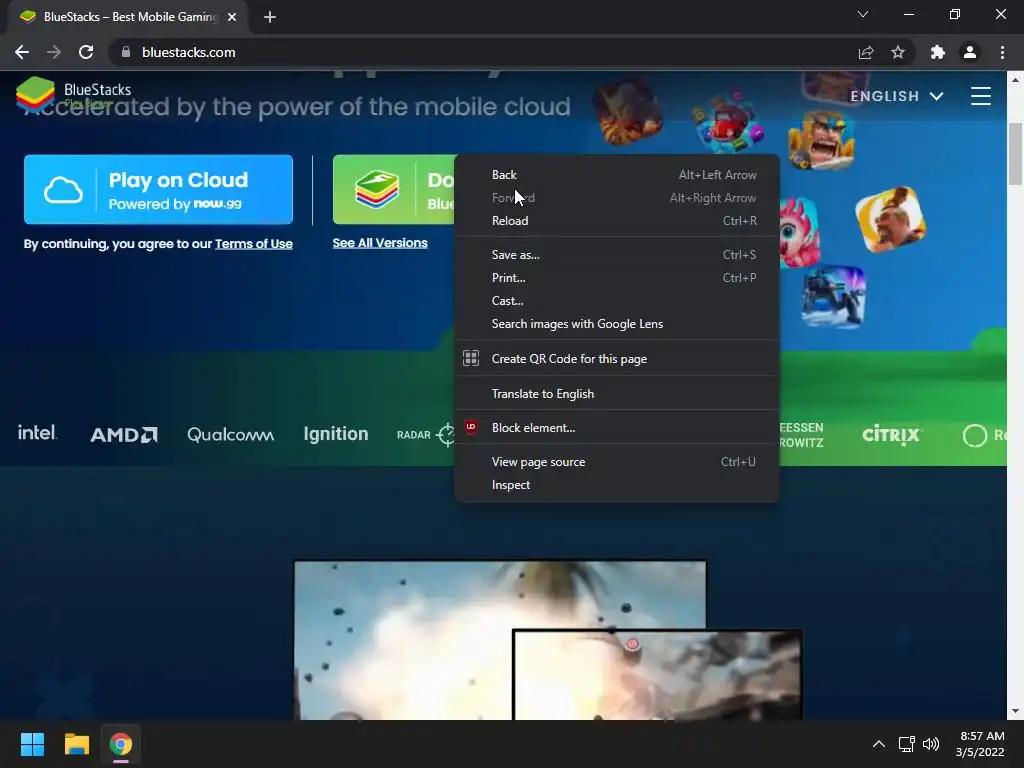Image resolution: width=1024 pixels, height=768 pixels.
Task: Click the gameplay video preview
Action: 500,640
